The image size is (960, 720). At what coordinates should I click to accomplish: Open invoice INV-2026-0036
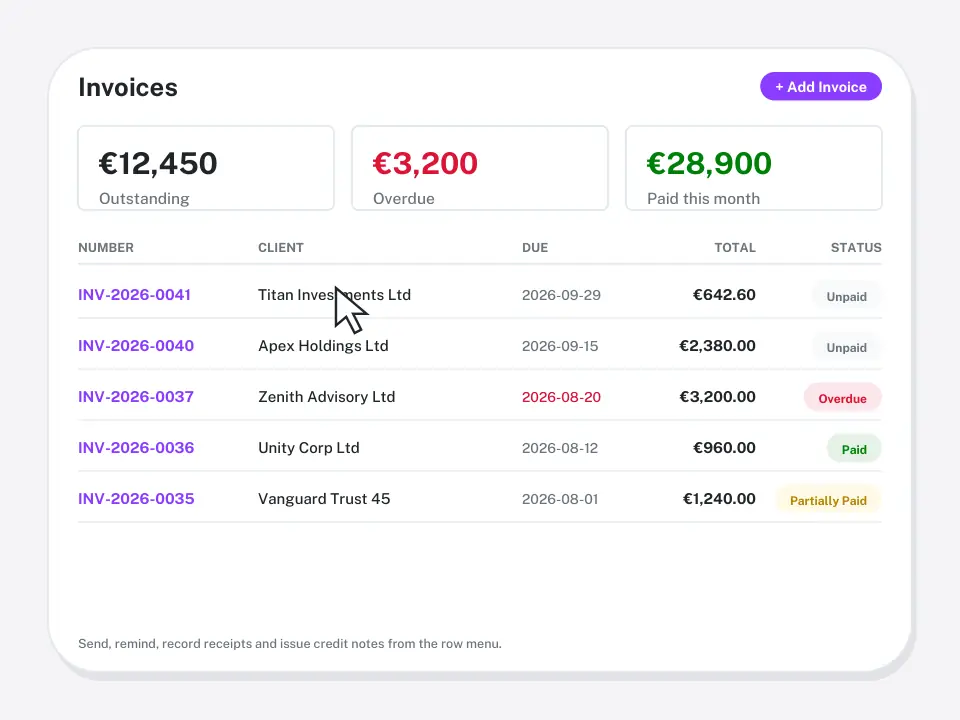136,448
